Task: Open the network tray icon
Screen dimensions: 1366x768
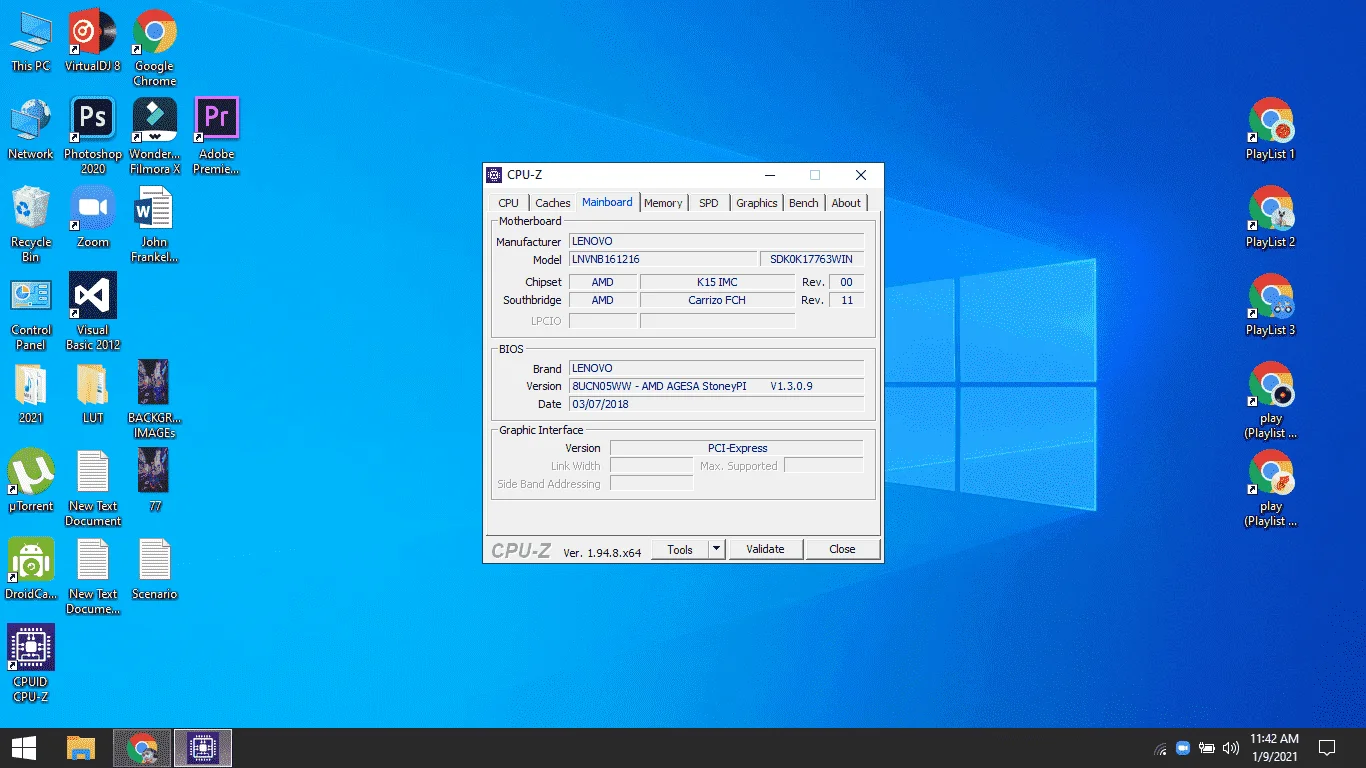Action: tap(1160, 748)
